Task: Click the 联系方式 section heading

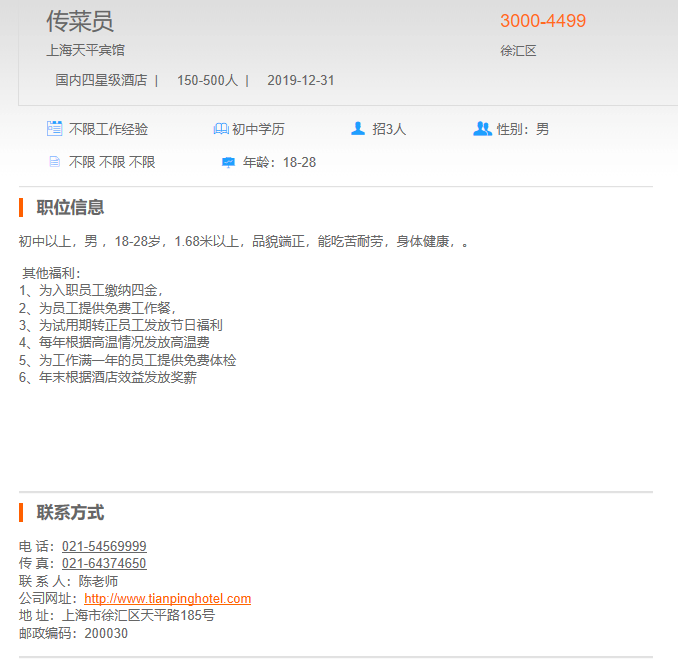Action: click(70, 512)
